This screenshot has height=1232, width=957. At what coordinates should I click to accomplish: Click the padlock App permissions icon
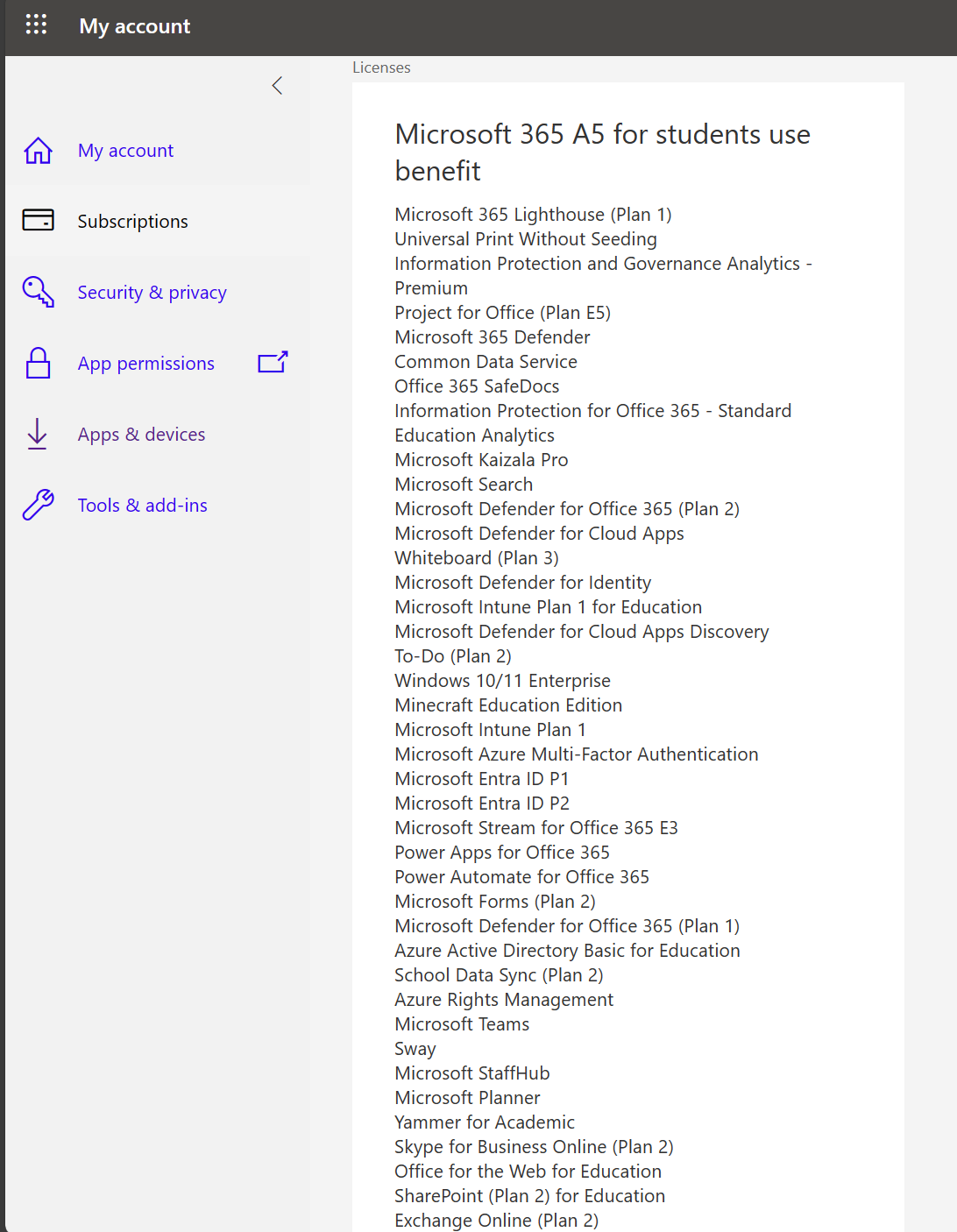click(38, 363)
